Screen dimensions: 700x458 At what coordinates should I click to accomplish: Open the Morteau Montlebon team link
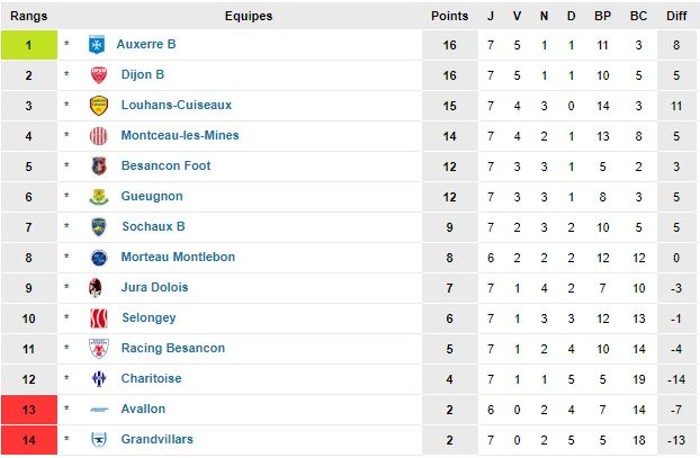(178, 257)
